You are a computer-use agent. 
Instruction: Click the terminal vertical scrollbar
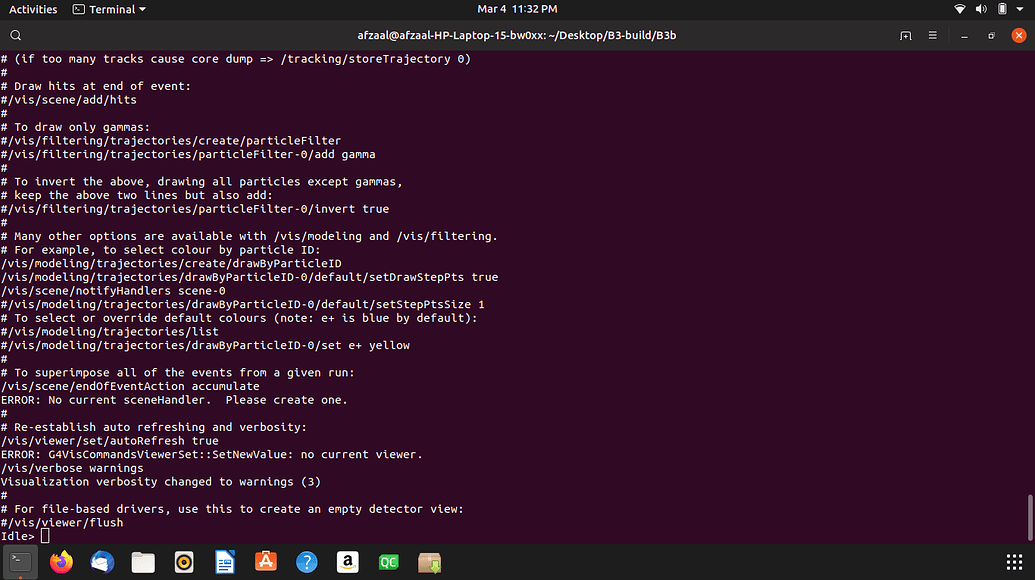[1030, 517]
